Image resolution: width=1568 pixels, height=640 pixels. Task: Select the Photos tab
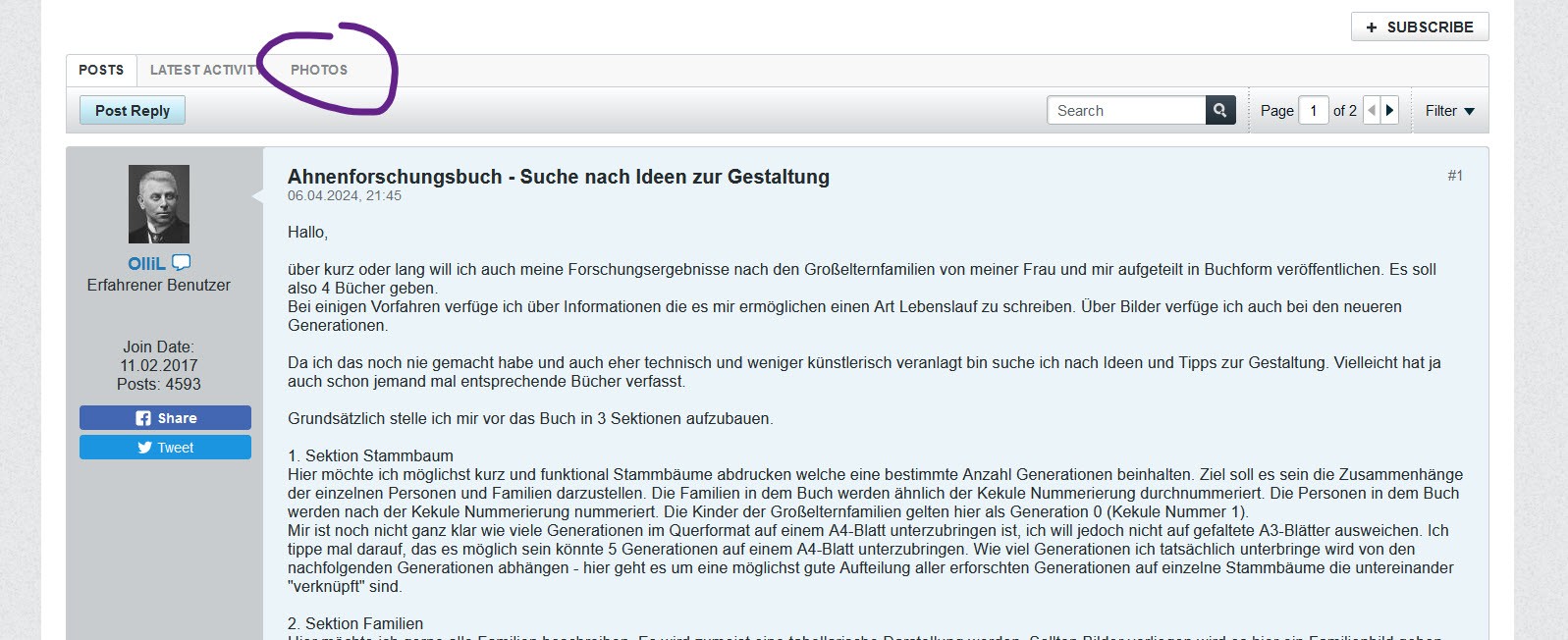(x=319, y=70)
